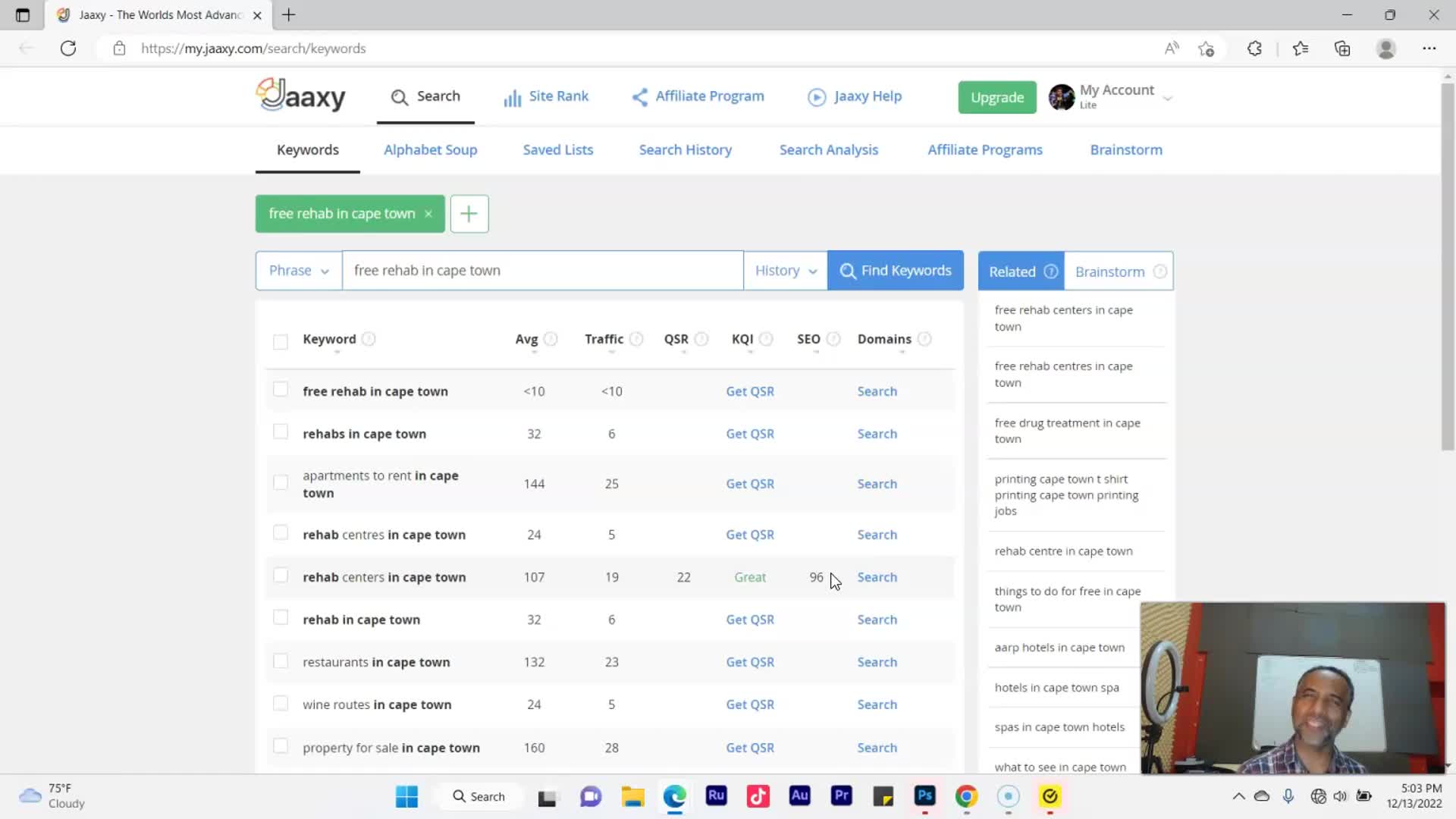Check the apartments to rent row
This screenshot has height=819, width=1456.
click(x=281, y=482)
